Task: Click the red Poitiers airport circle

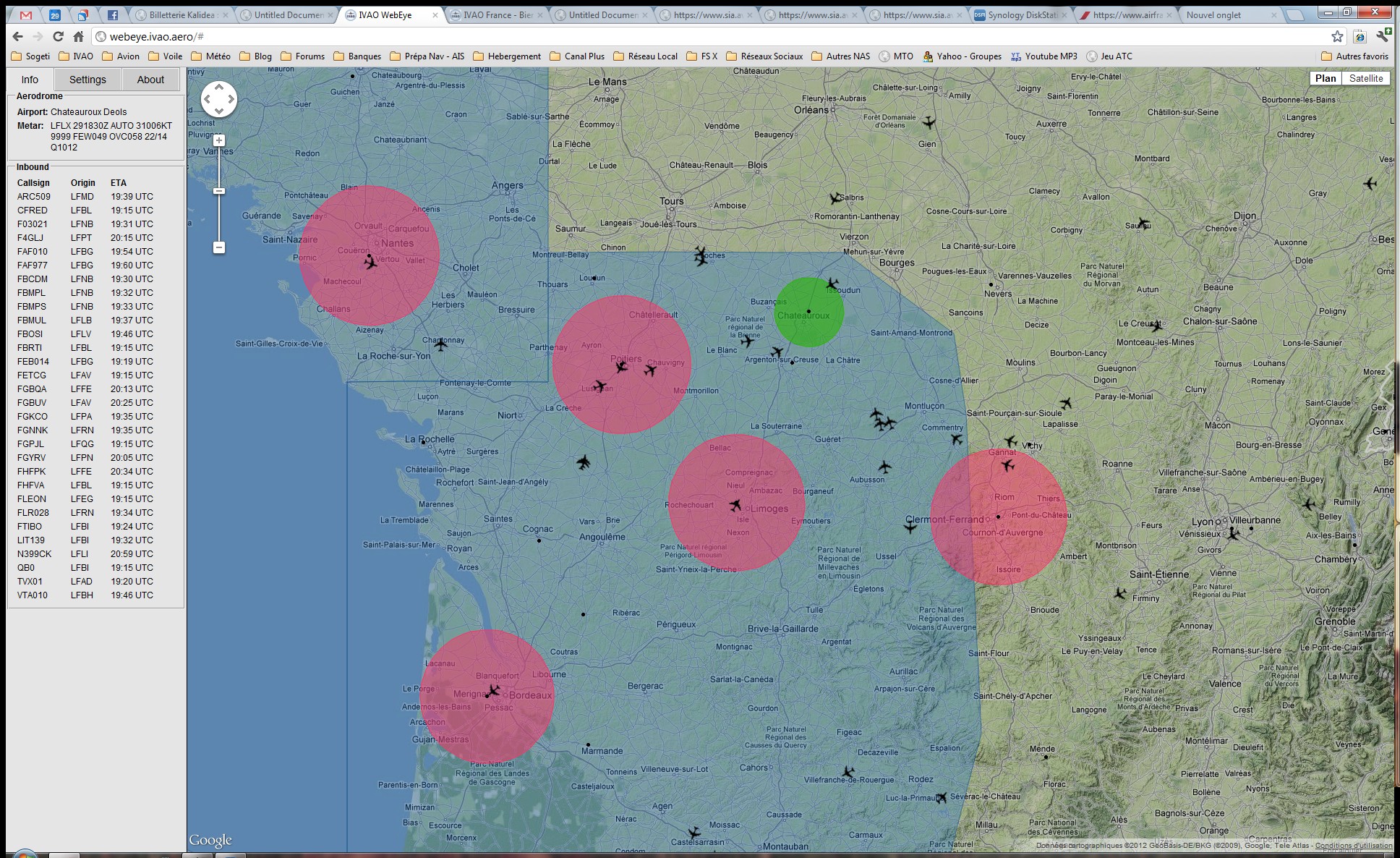Action: [x=622, y=364]
